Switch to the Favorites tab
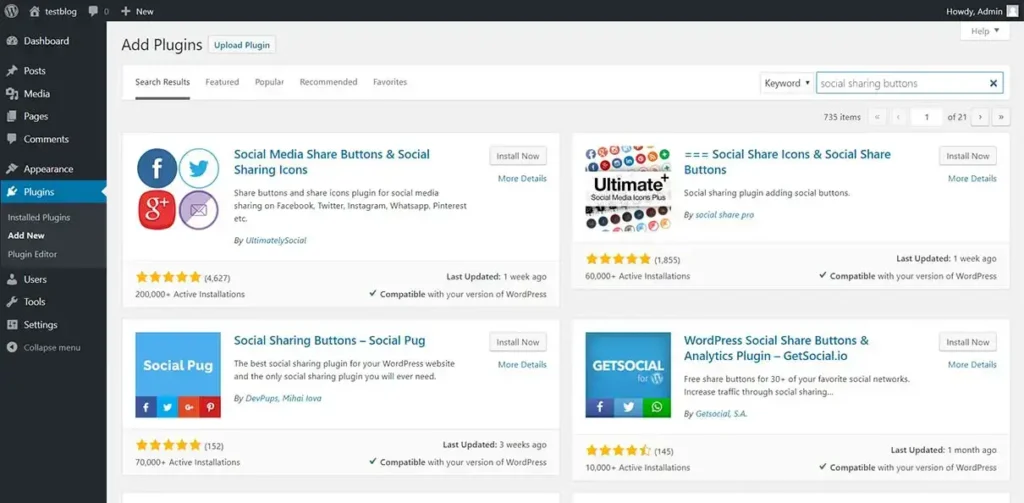Image resolution: width=1024 pixels, height=503 pixels. (x=390, y=82)
